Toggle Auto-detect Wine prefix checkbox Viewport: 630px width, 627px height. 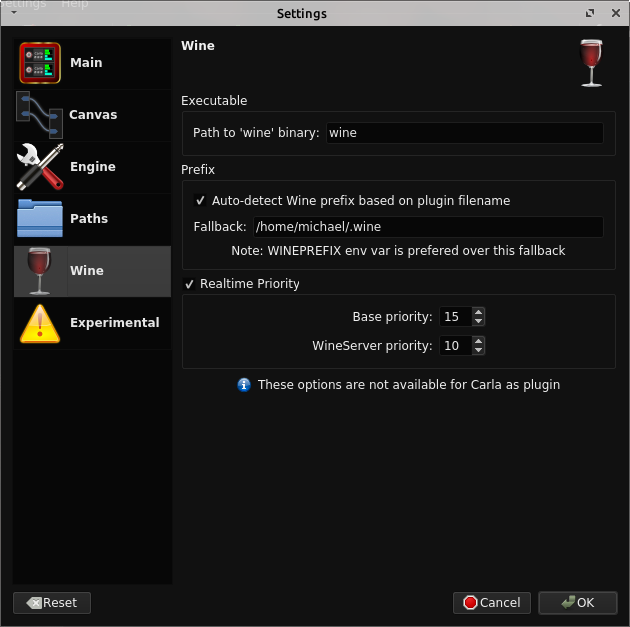[200, 200]
